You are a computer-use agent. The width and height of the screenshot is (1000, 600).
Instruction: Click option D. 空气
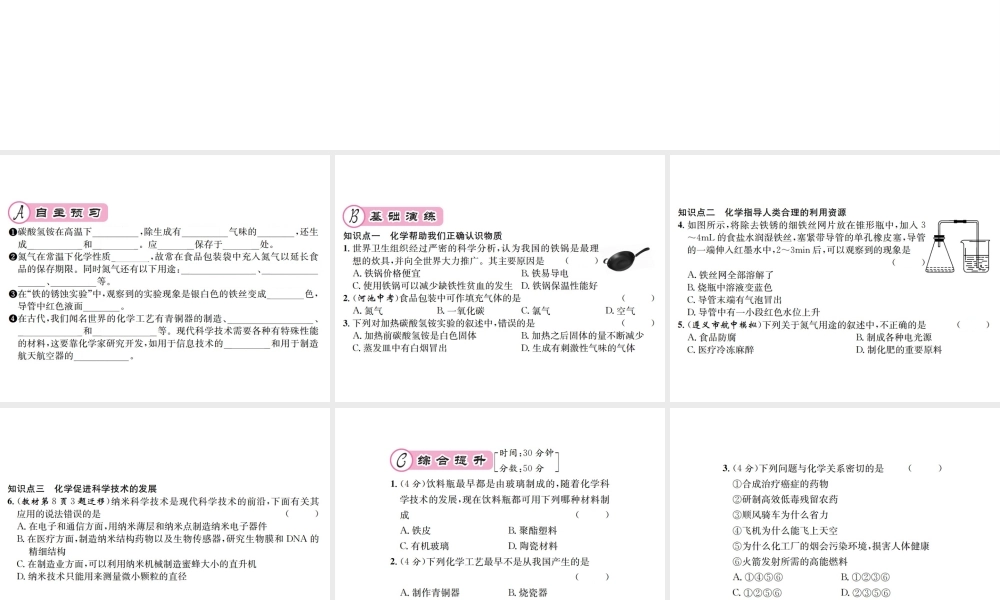620,311
